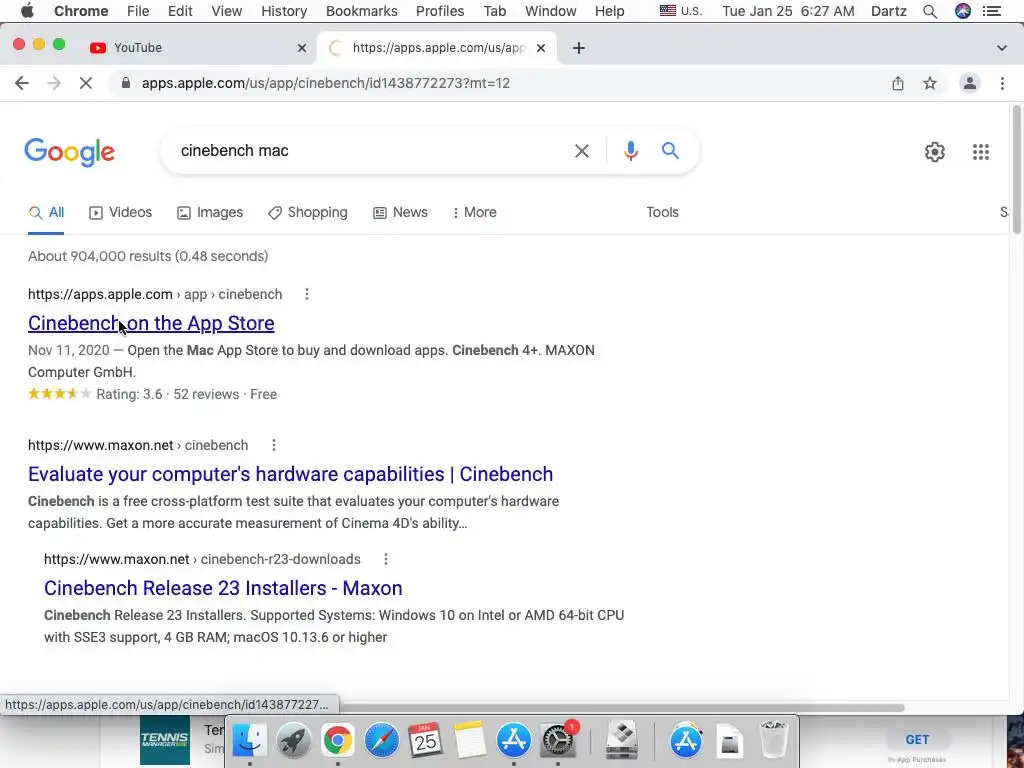This screenshot has width=1024, height=768.
Task: Switch to Images results
Action: click(x=210, y=212)
